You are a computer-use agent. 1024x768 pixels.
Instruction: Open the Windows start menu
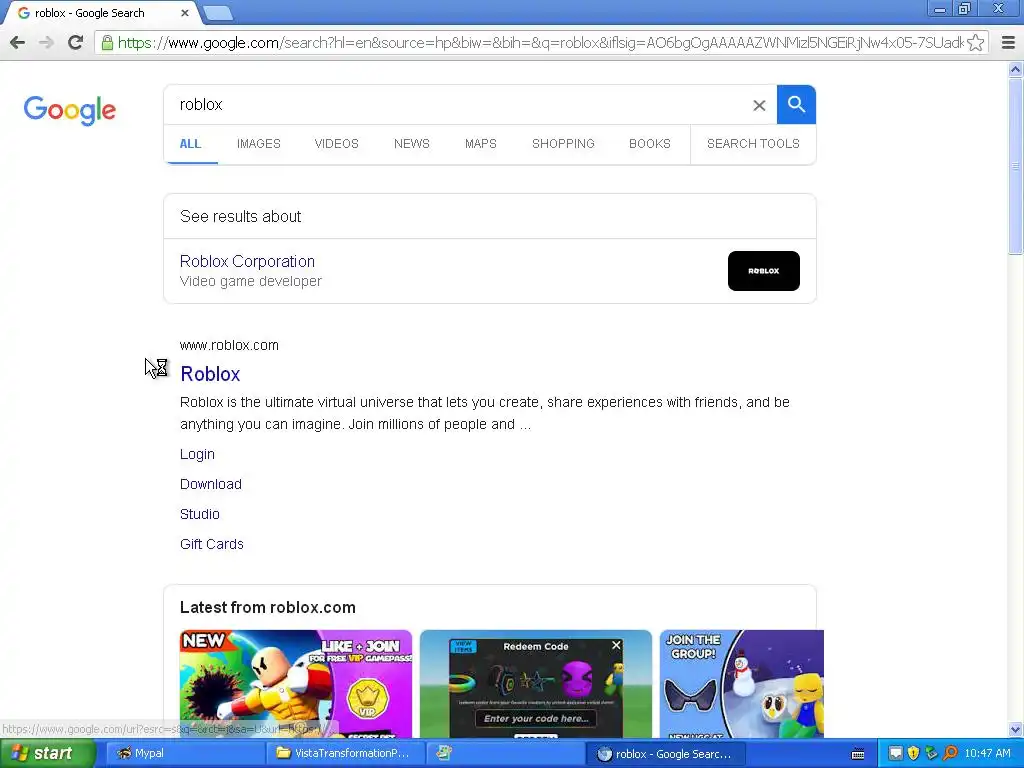46,753
